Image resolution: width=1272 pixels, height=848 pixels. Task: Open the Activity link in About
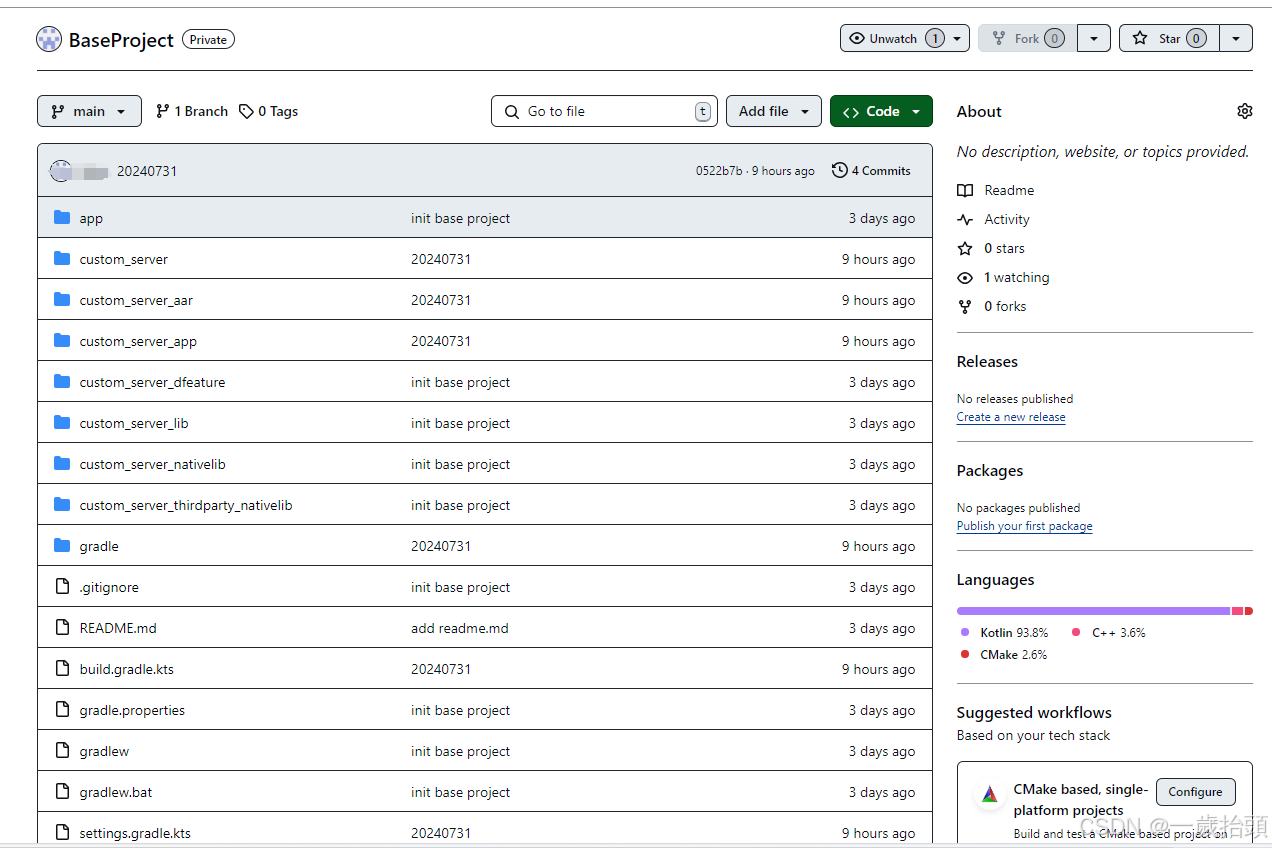click(x=1007, y=219)
